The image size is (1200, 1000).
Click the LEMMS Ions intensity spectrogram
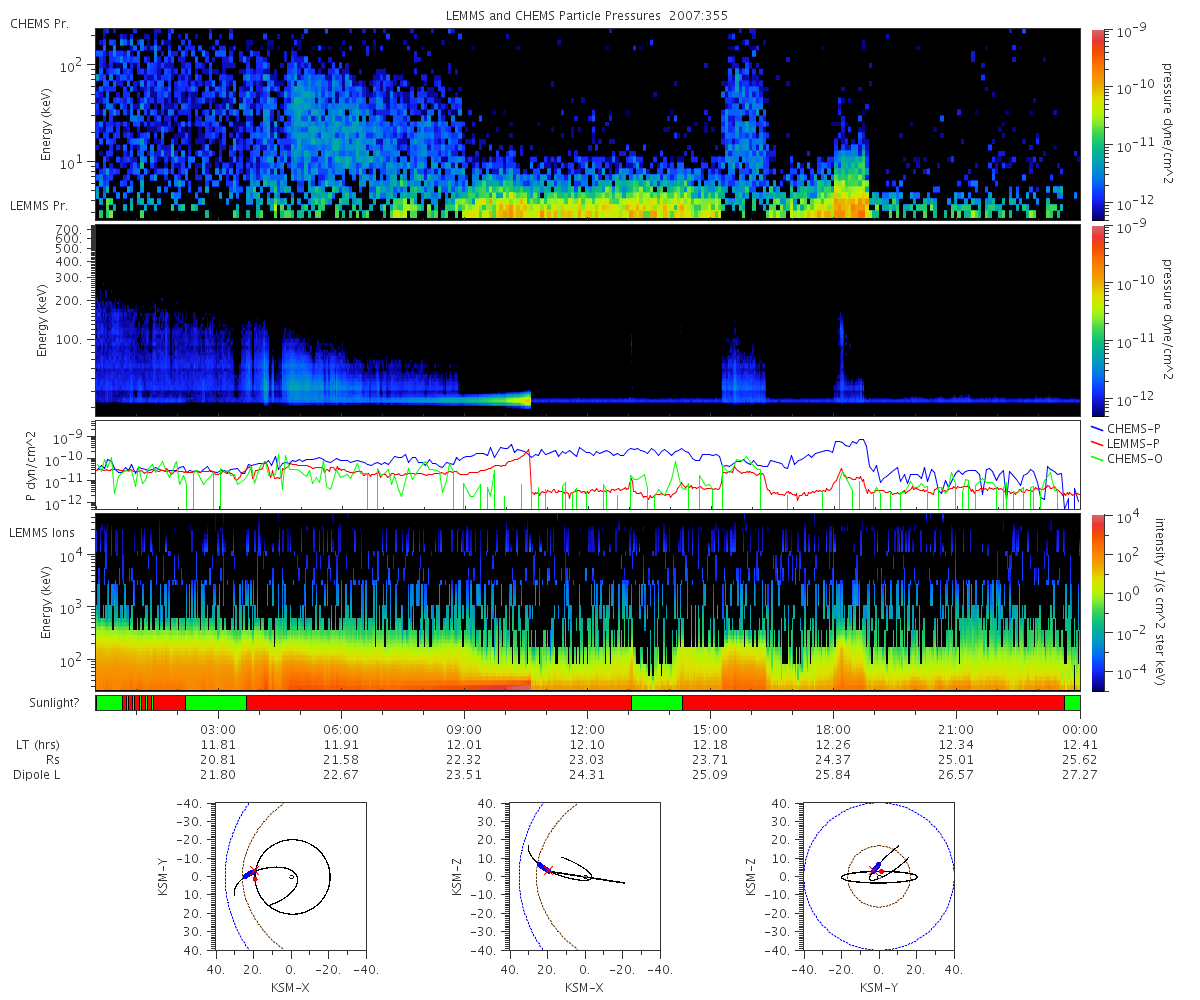point(588,602)
